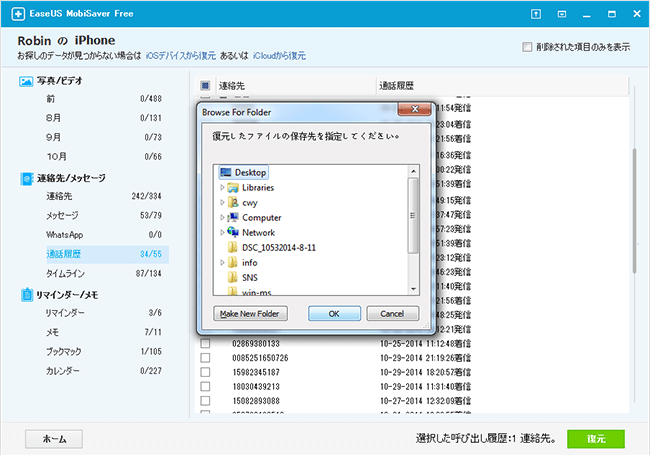The height and width of the screenshot is (455, 650).
Task: Check the row for 0085251650726
Action: 205,358
